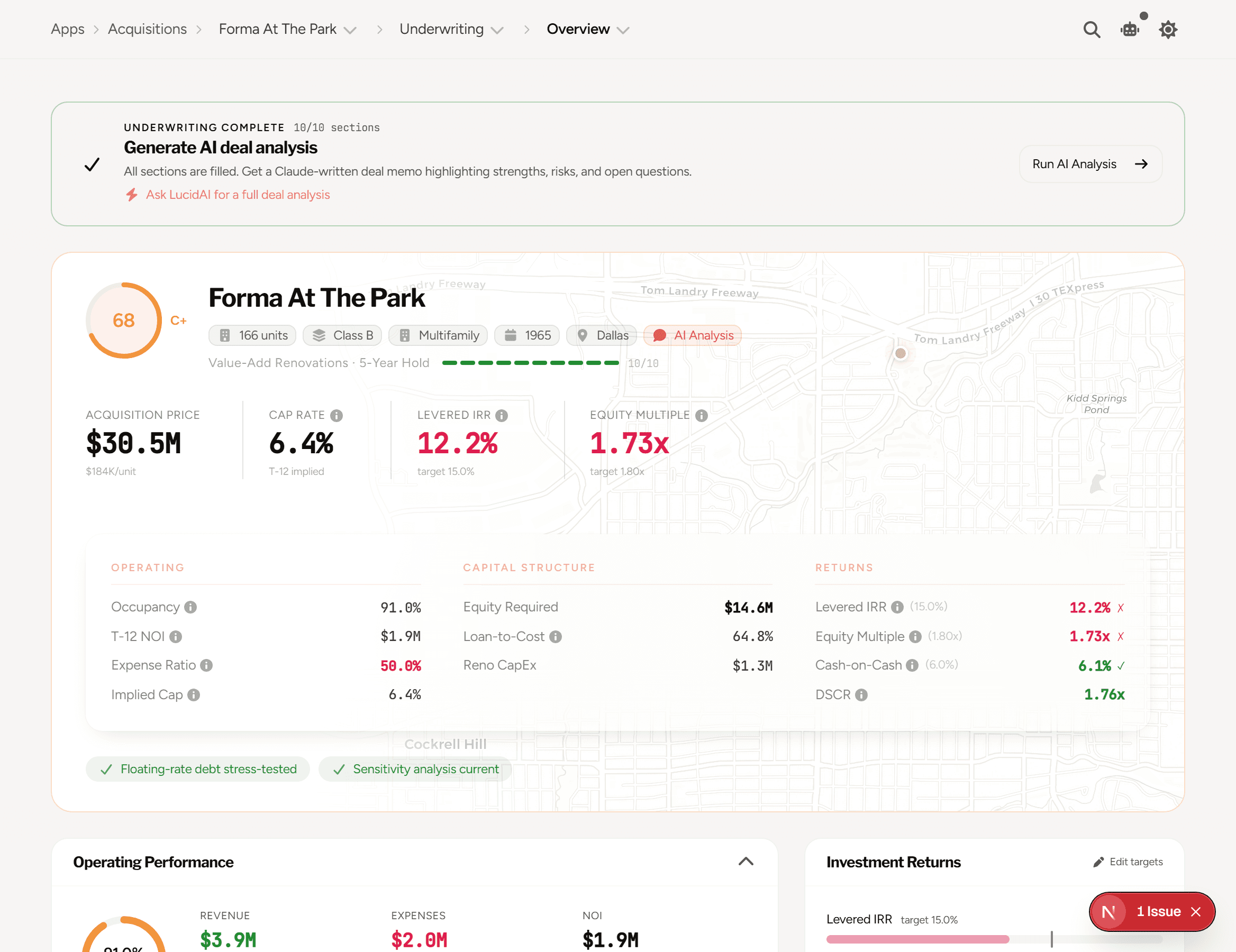The width and height of the screenshot is (1236, 952).
Task: Click the 6.4% cap rate headline value
Action: [301, 443]
